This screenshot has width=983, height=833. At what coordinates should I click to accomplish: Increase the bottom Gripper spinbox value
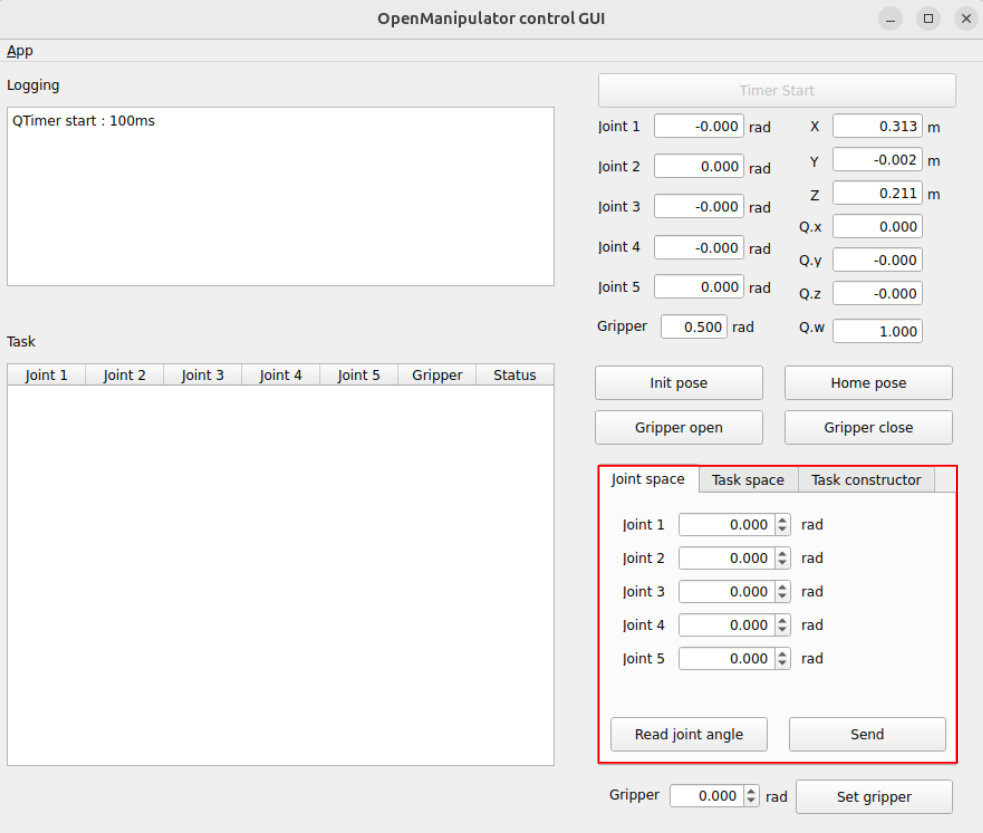click(x=751, y=792)
